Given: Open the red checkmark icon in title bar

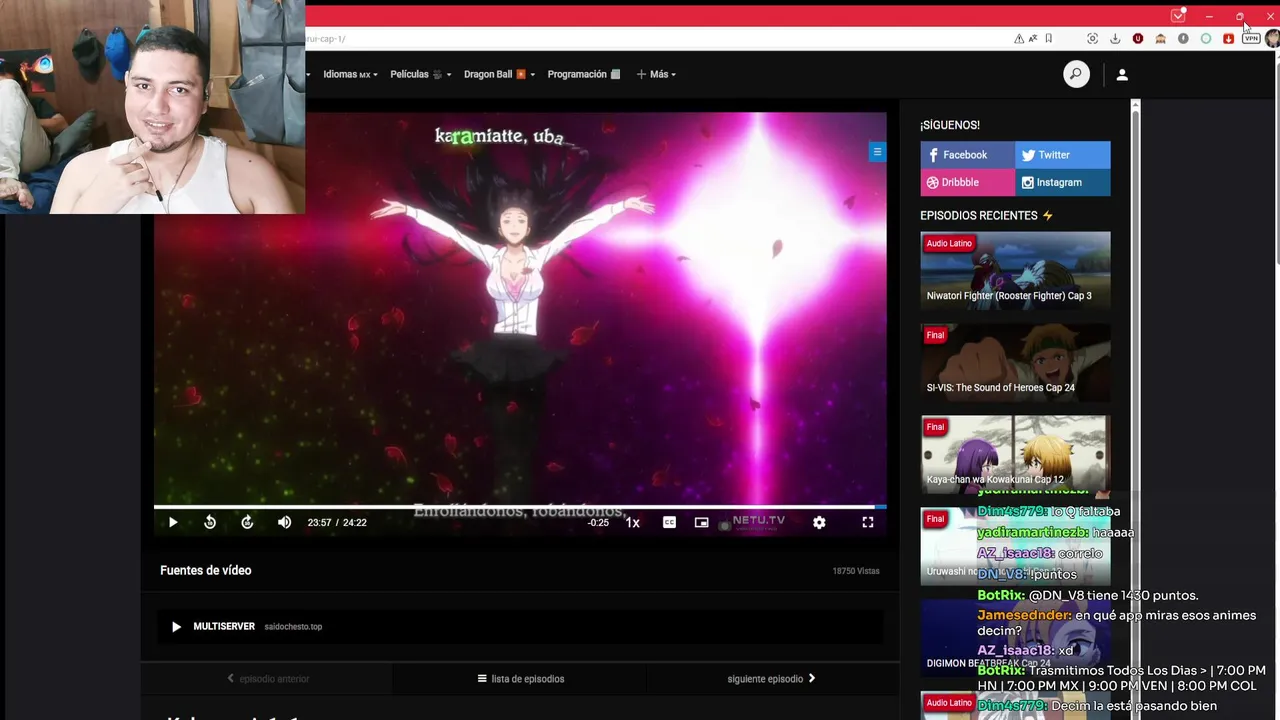Looking at the screenshot, I should click(x=1178, y=16).
